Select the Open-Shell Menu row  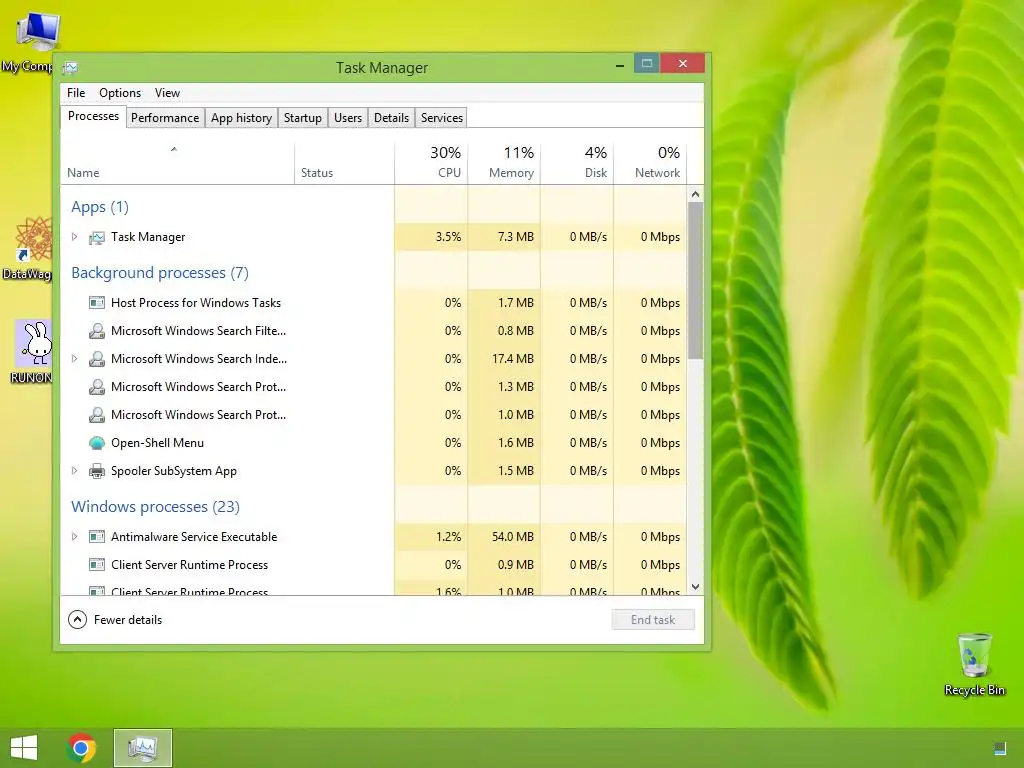tap(374, 443)
